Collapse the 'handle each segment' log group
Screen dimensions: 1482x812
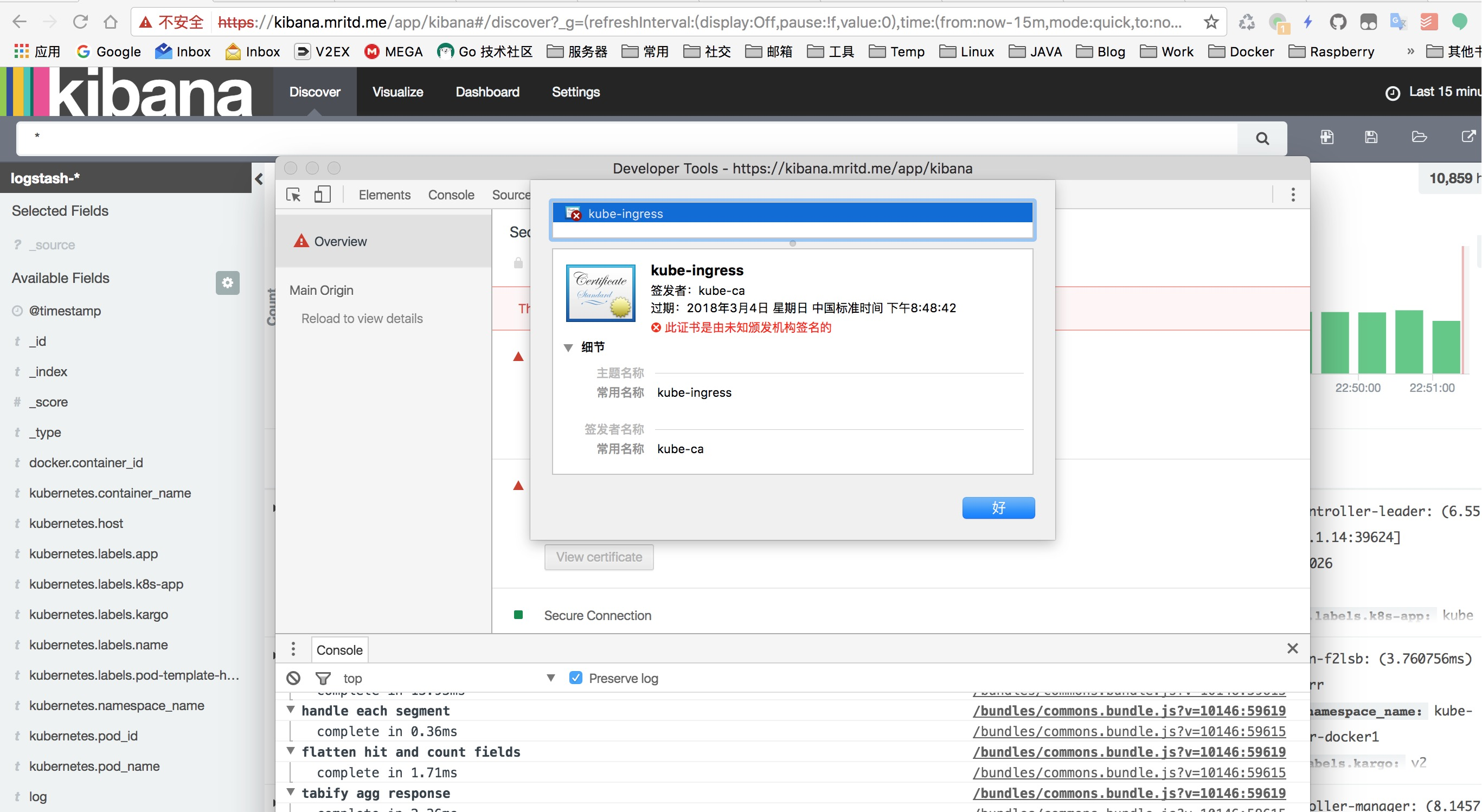tap(291, 710)
